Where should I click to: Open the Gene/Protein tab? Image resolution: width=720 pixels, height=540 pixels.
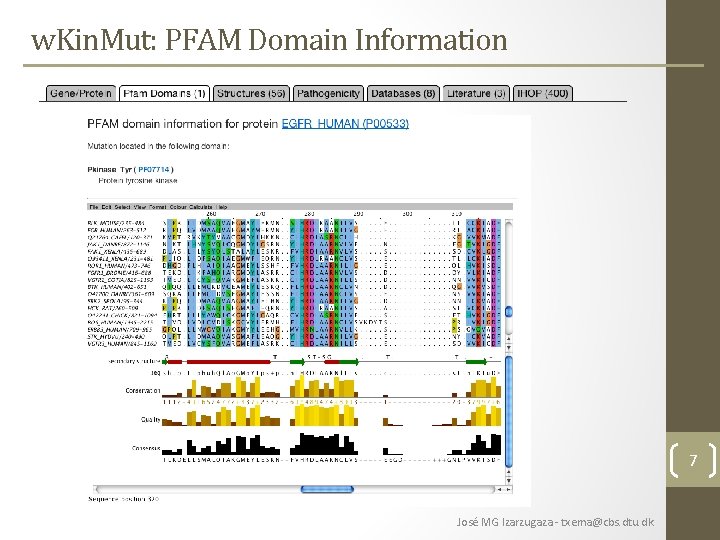click(80, 93)
